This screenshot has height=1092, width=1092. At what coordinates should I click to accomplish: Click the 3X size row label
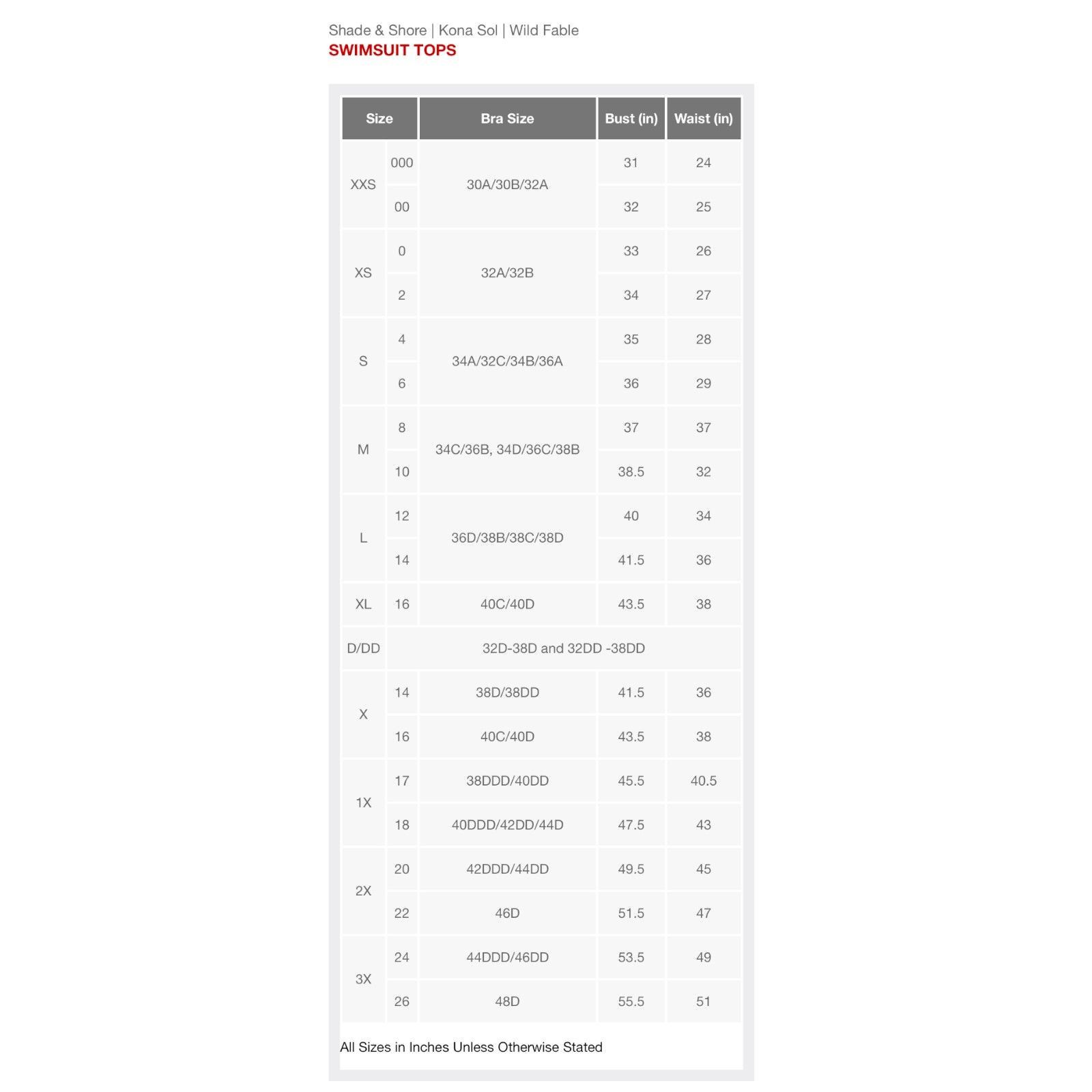[363, 979]
